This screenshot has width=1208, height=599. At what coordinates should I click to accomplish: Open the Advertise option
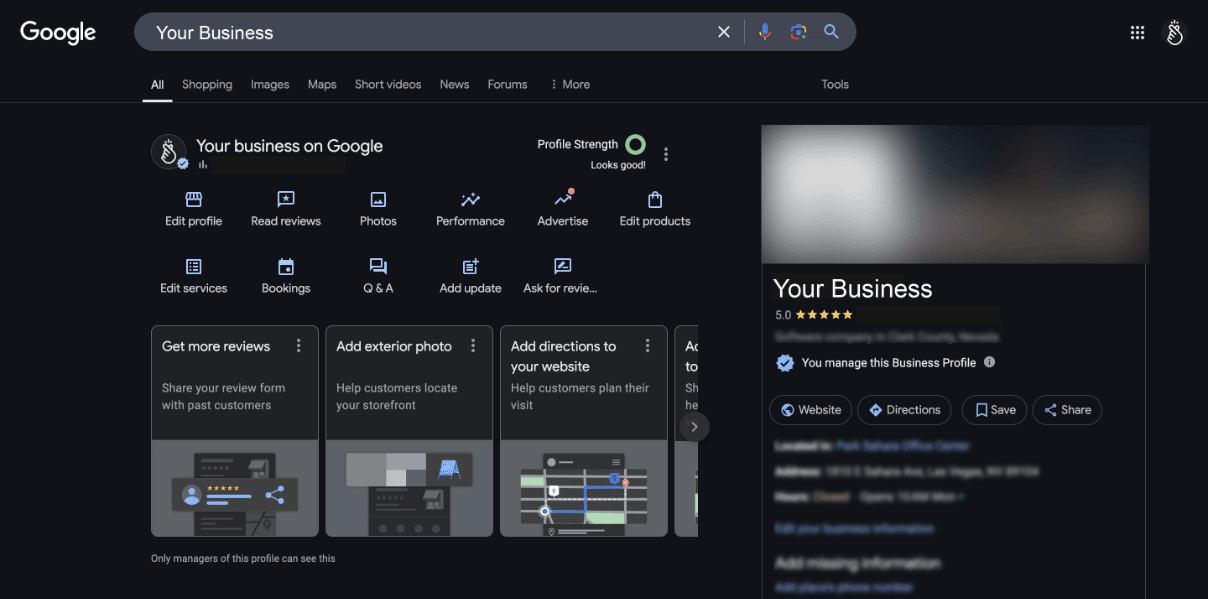tap(563, 209)
